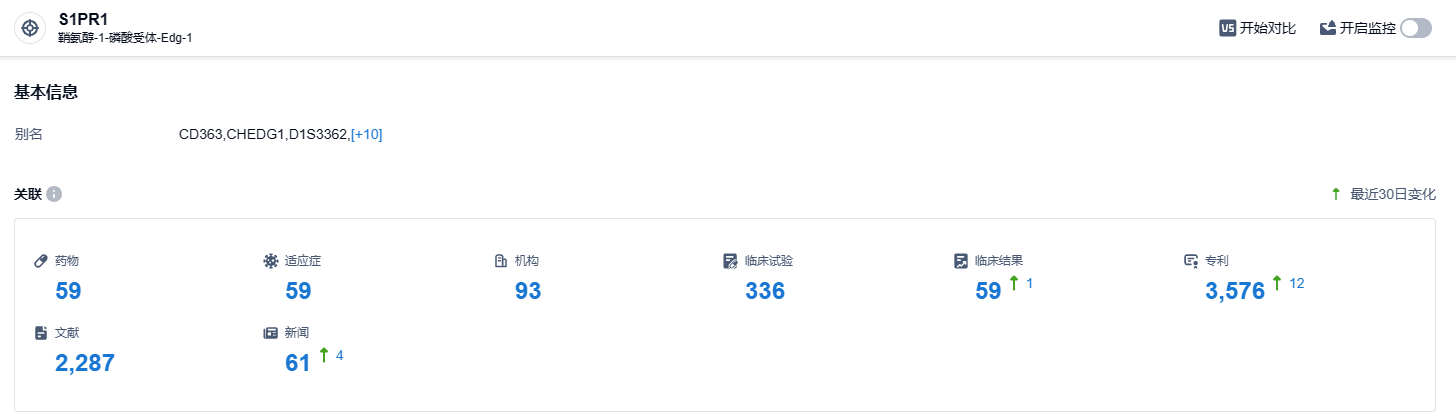Screen dimensions: 1456x419
Task: Click the green arrow next to 临床结果 count
Action: pyautogui.click(x=1014, y=284)
